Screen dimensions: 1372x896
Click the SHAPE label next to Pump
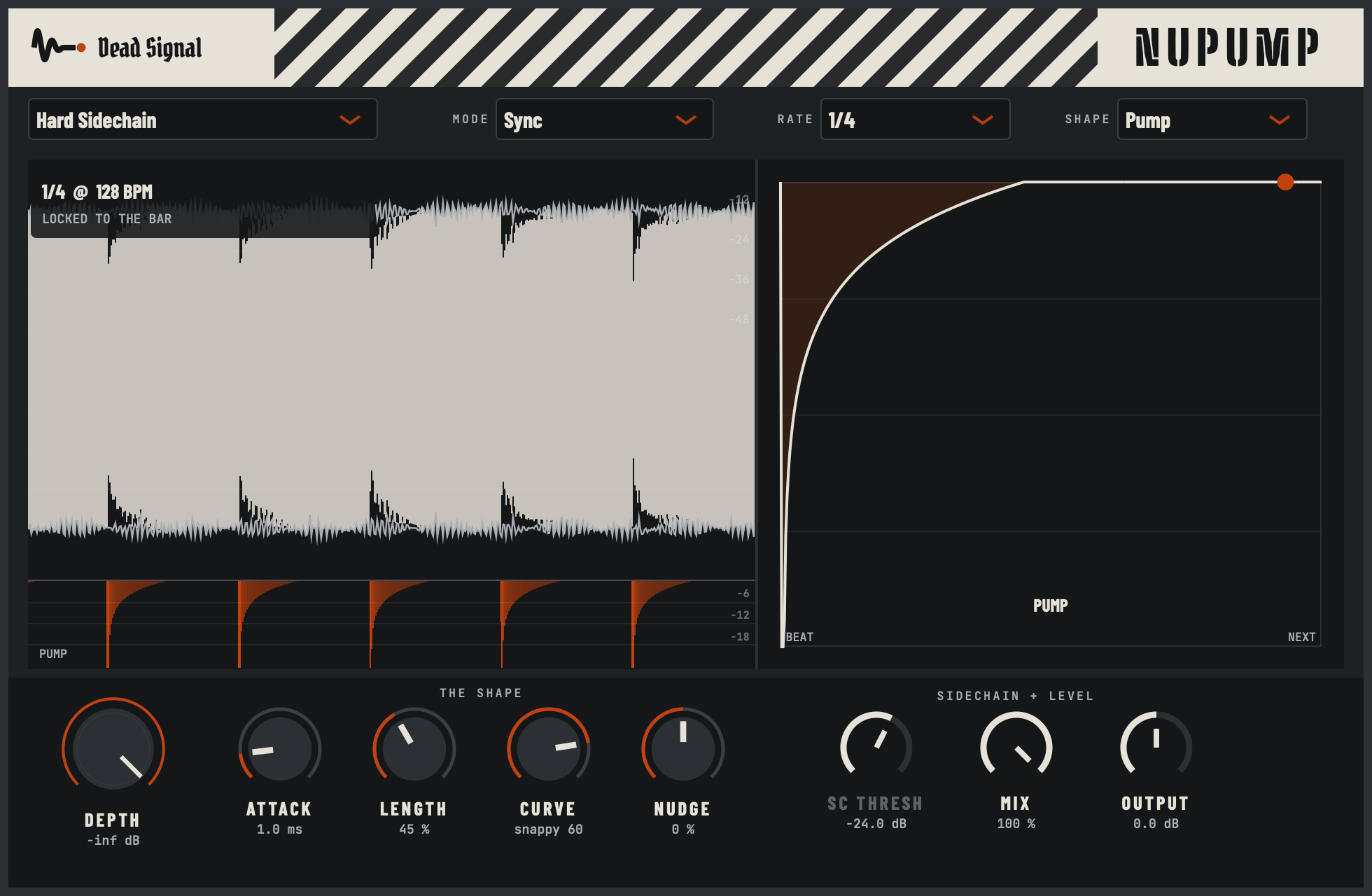click(x=1087, y=119)
